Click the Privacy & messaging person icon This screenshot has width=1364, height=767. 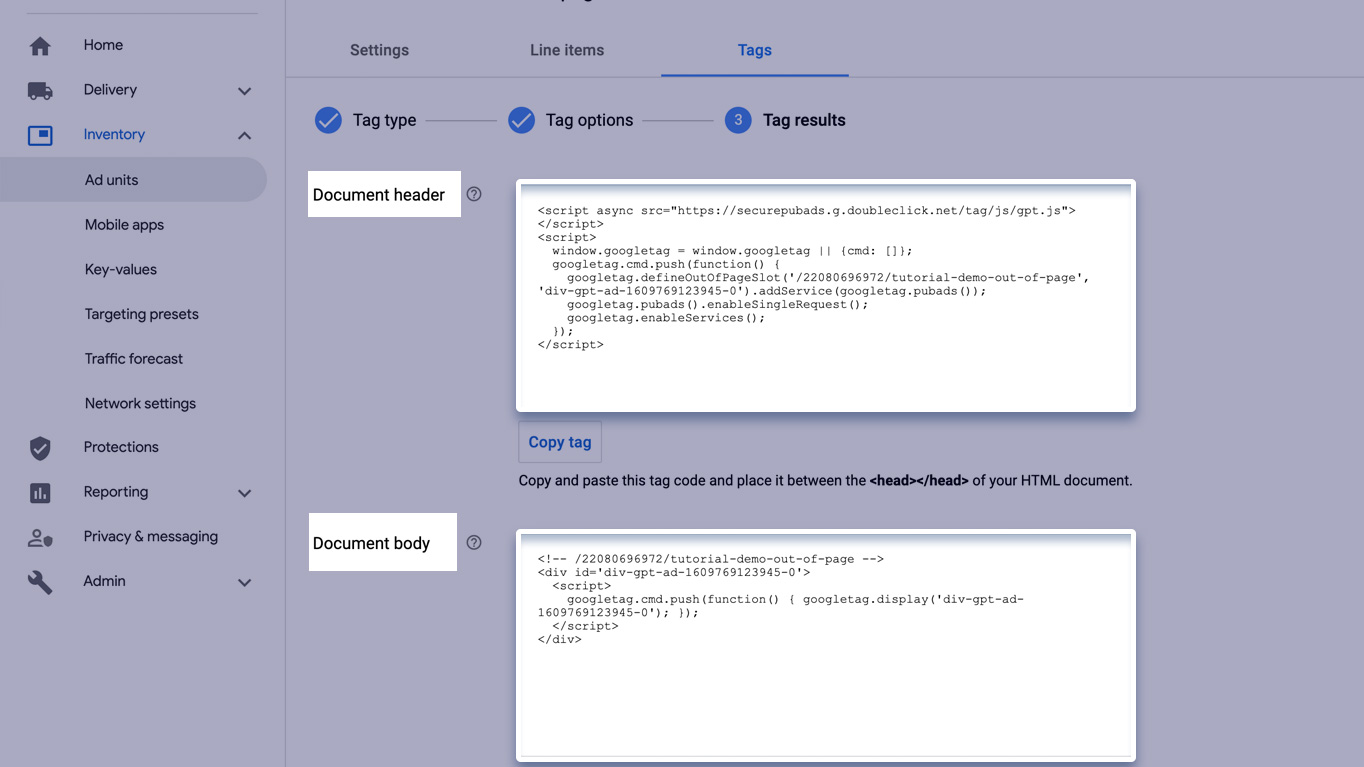40,538
